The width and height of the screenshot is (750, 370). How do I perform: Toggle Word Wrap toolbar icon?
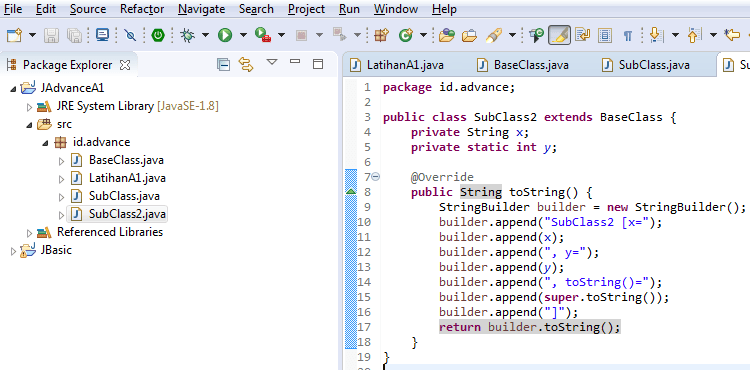(x=583, y=35)
